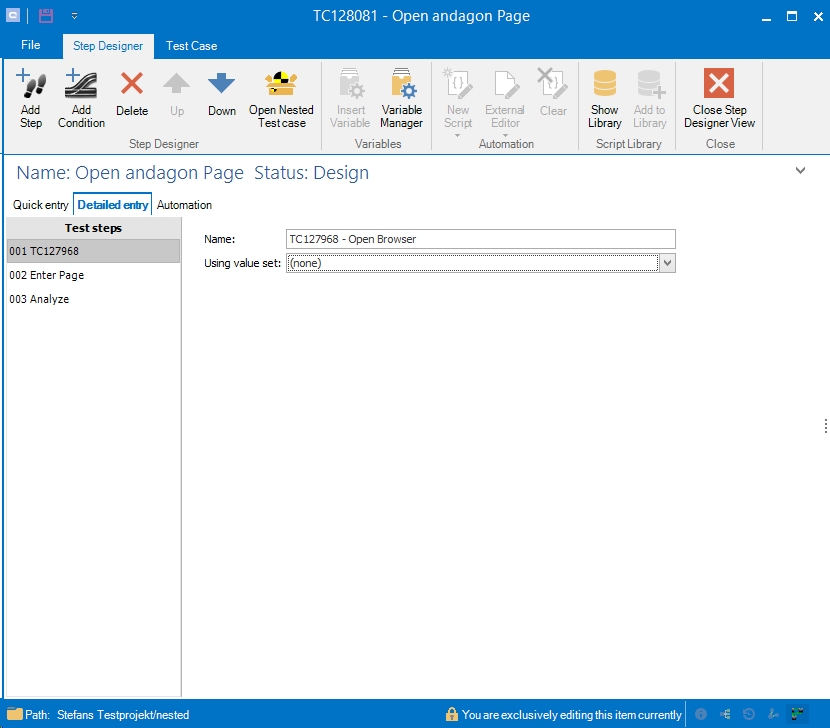Collapse the header panel with the chevron
This screenshot has width=830, height=728.
(x=800, y=171)
